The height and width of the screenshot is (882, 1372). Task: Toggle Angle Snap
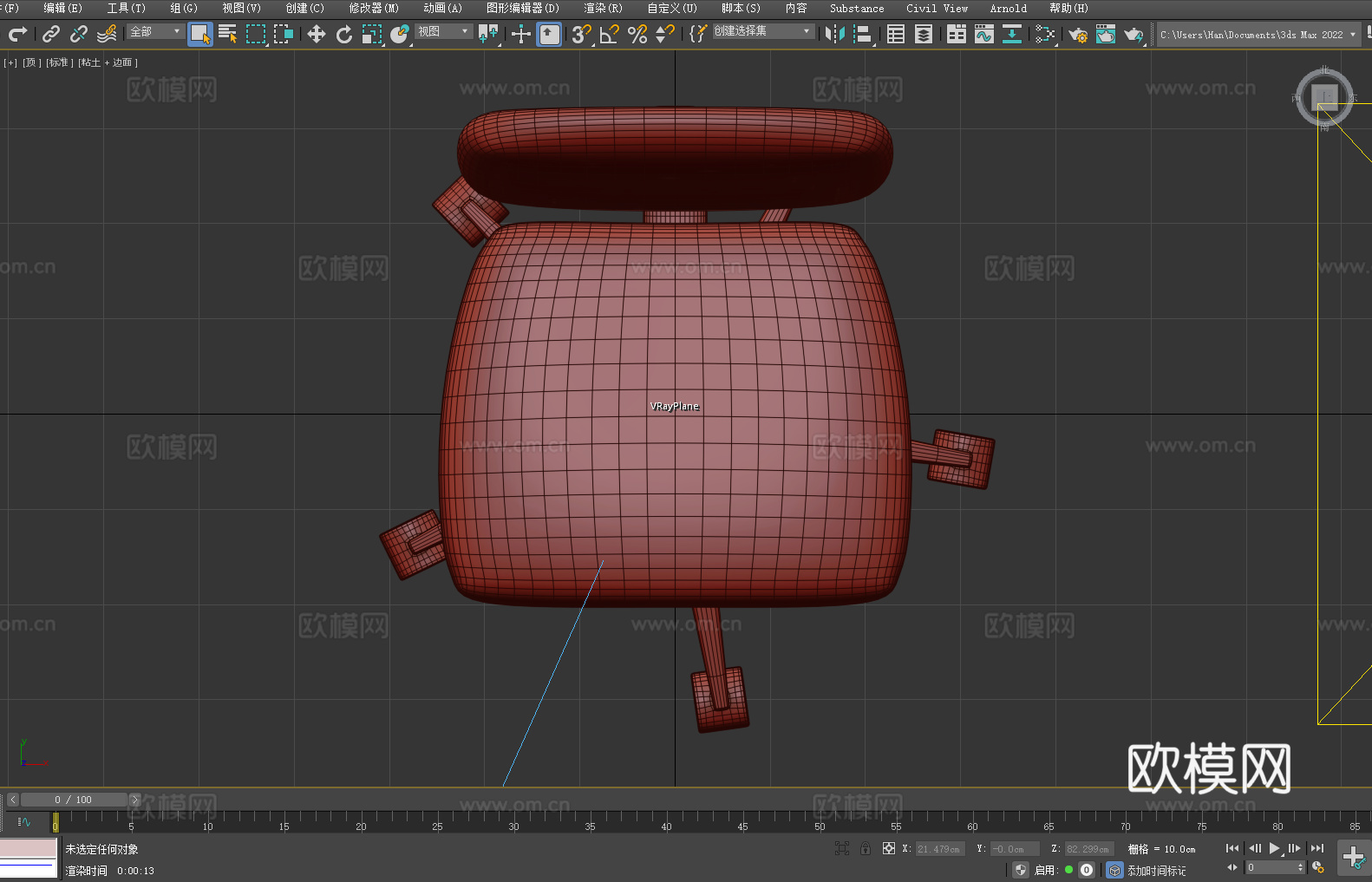click(x=610, y=34)
